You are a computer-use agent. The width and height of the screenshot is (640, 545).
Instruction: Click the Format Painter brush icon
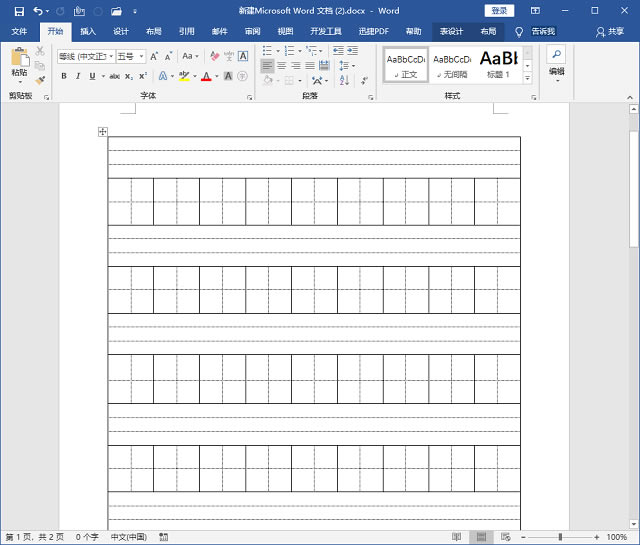(40, 80)
